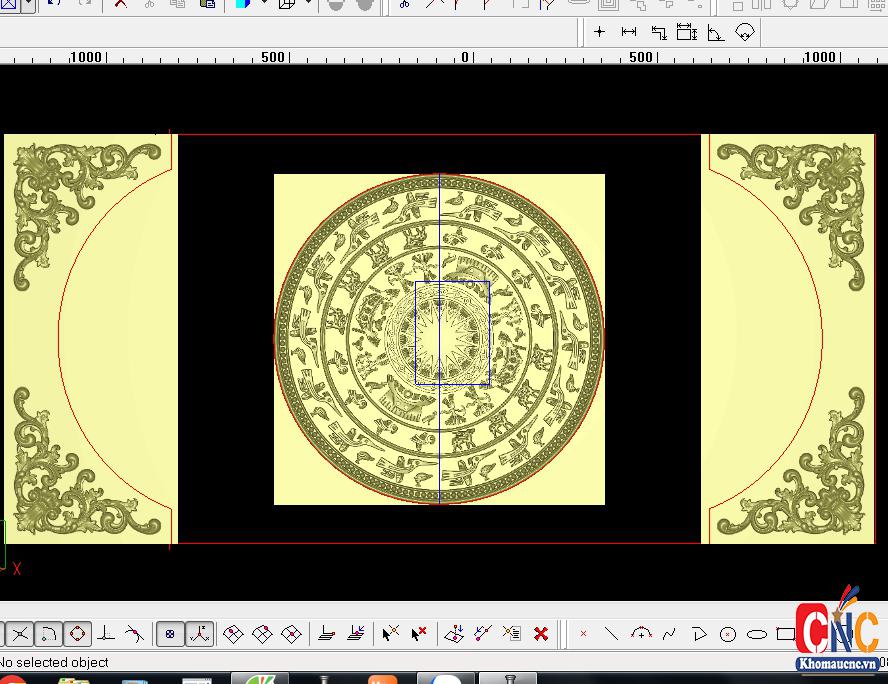Select the ellipse drawing tool
Image resolution: width=888 pixels, height=684 pixels.
(x=757, y=634)
